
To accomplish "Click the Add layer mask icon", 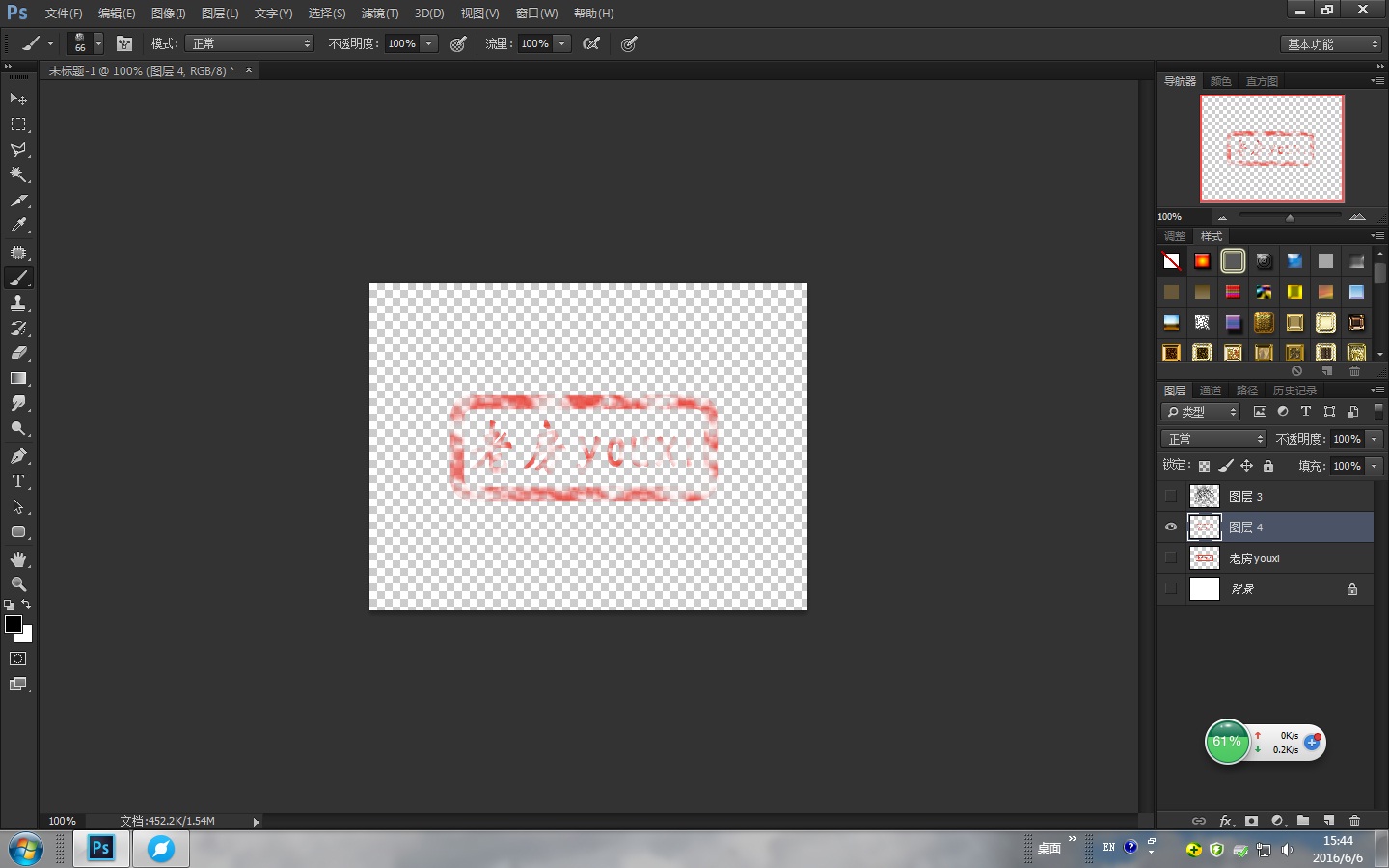I will [x=1251, y=821].
